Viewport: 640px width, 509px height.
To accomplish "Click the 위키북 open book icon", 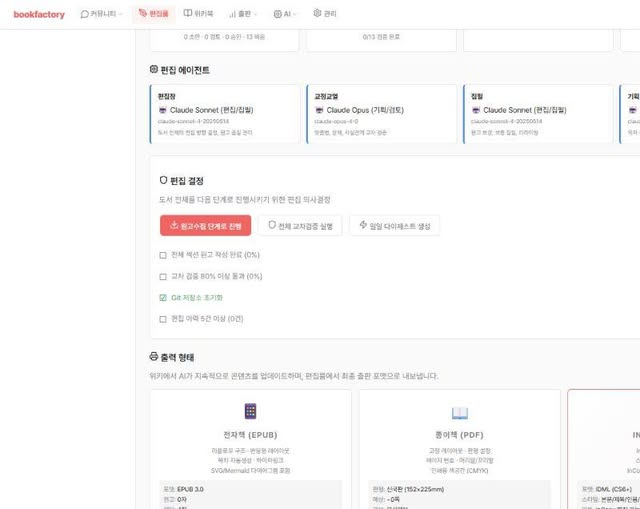I will point(187,13).
